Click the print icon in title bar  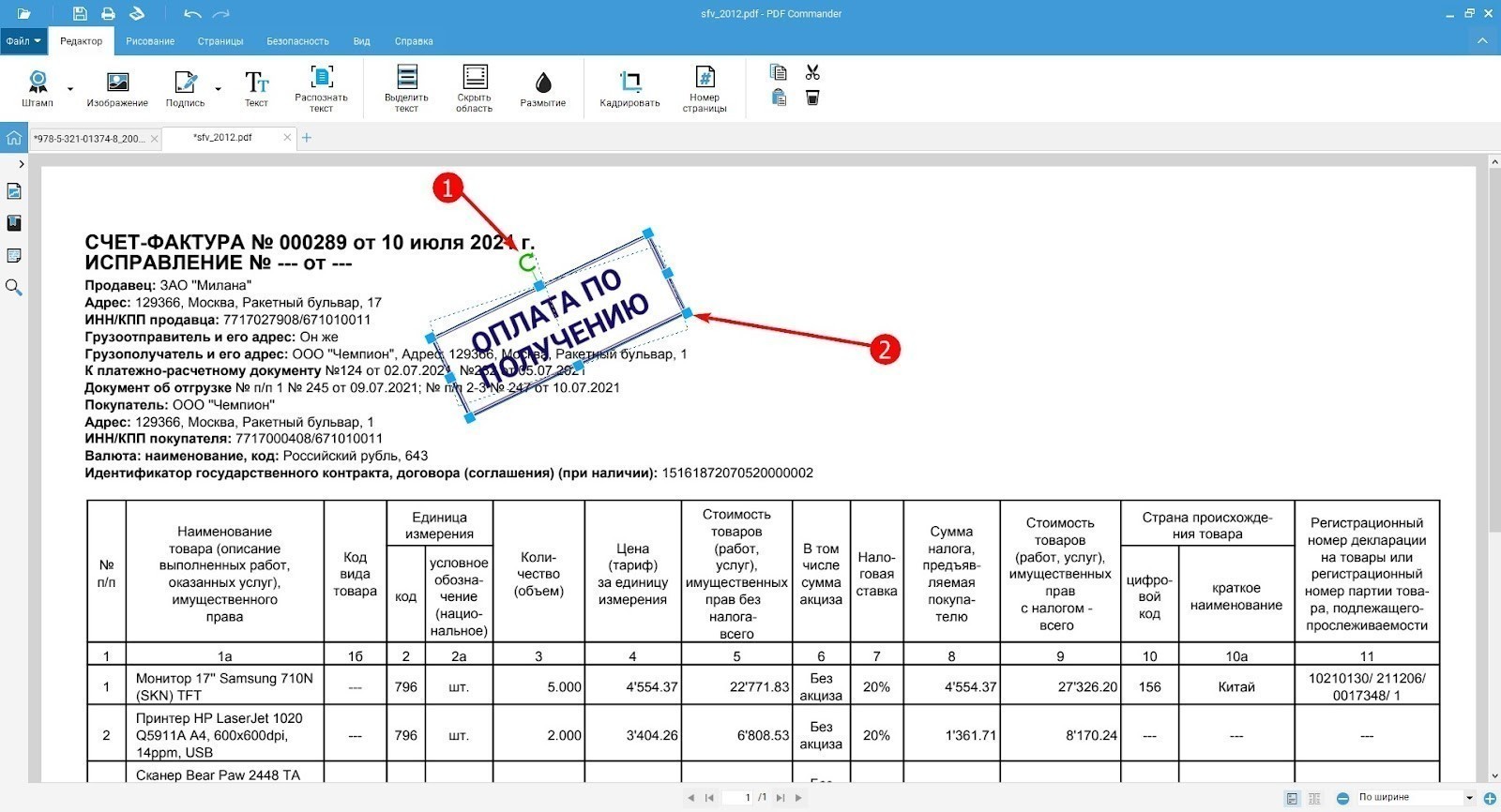108,13
